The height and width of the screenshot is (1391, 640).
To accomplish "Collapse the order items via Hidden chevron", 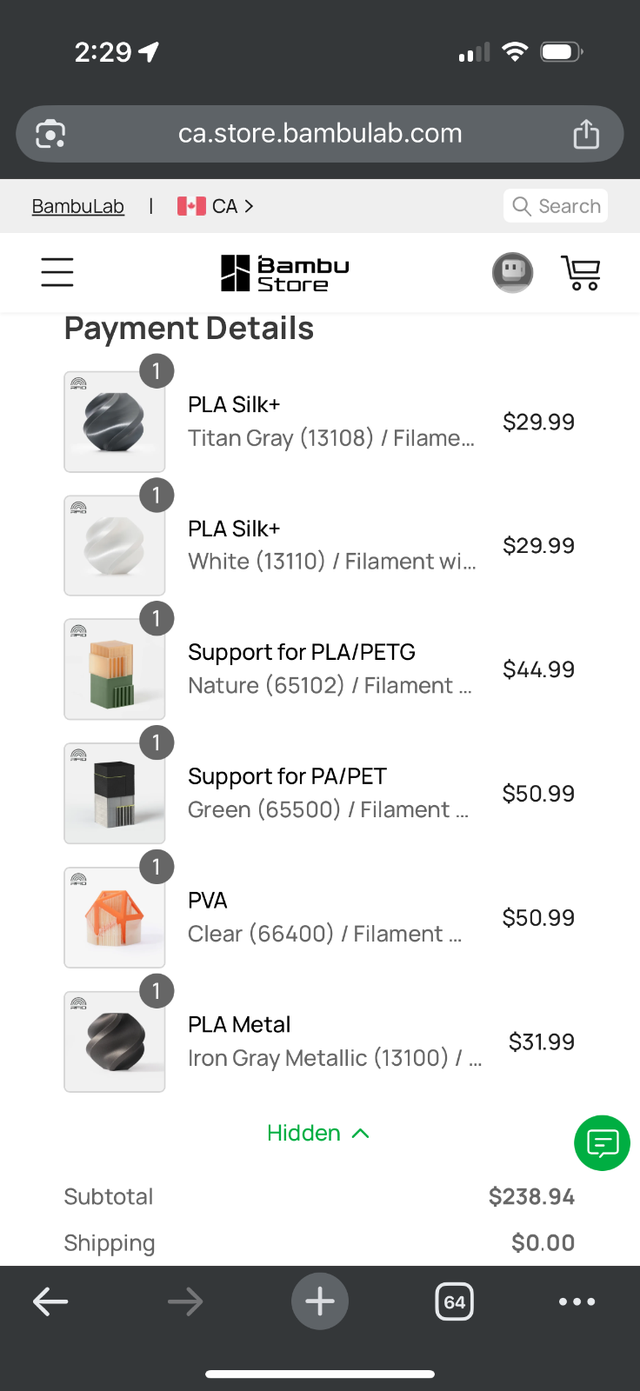I will [x=318, y=1132].
